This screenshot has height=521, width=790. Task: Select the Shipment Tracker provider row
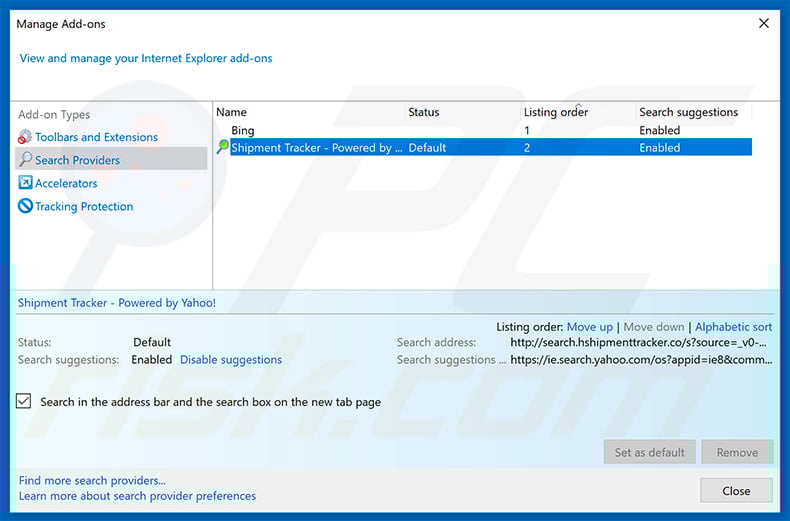pyautogui.click(x=314, y=148)
